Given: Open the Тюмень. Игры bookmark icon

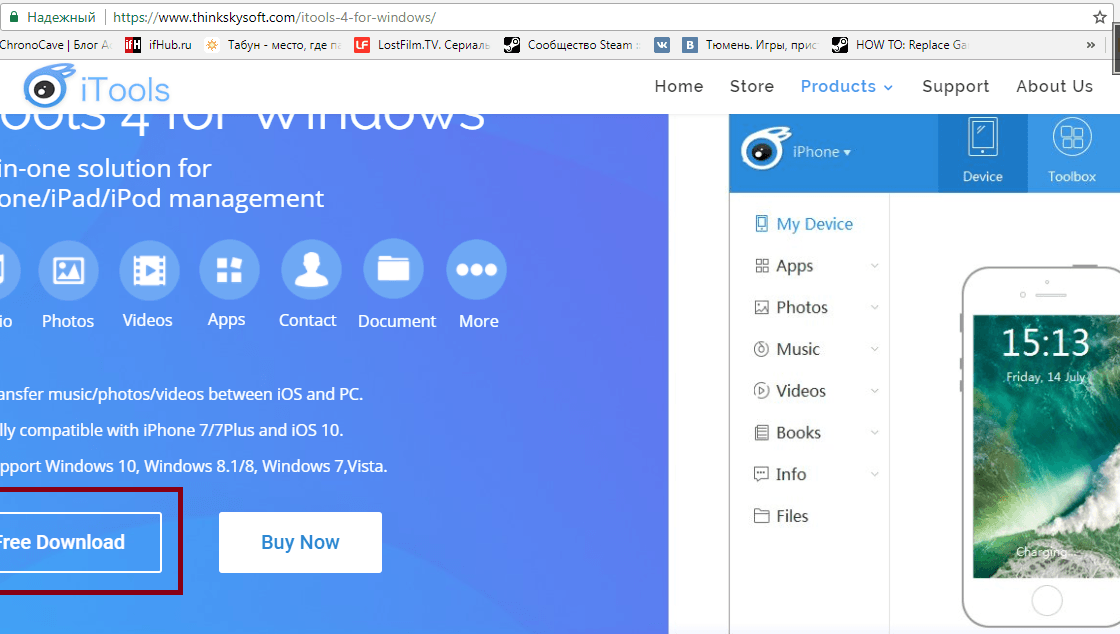Looking at the screenshot, I should click(689, 45).
